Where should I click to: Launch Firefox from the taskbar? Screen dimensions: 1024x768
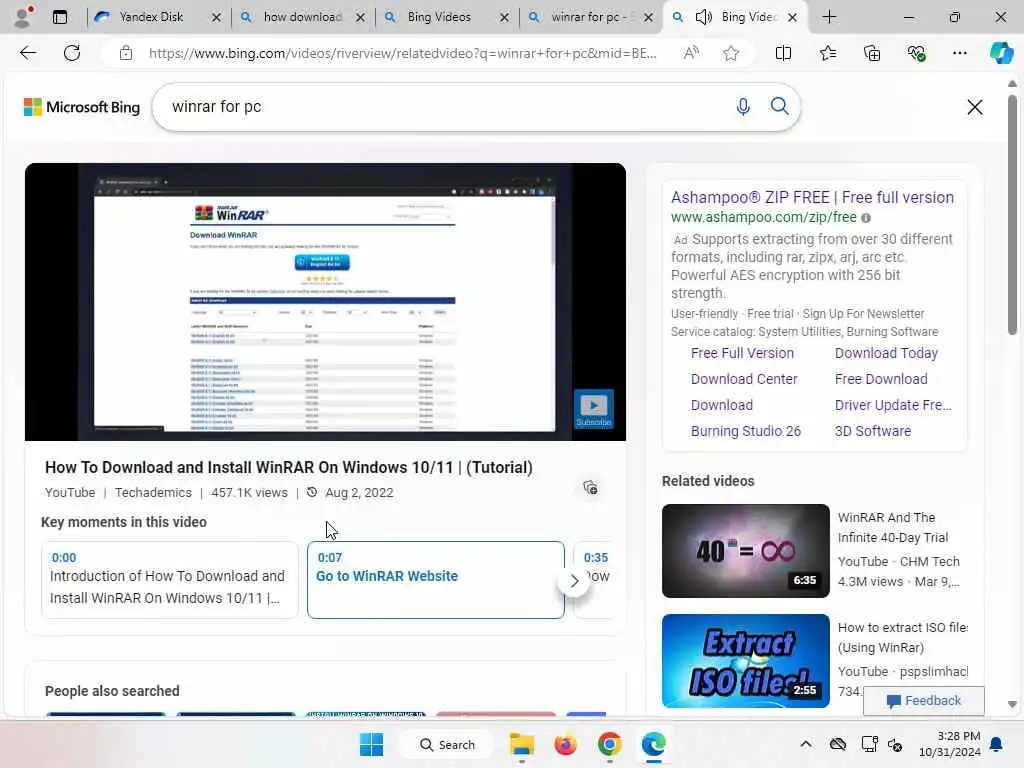pos(566,744)
